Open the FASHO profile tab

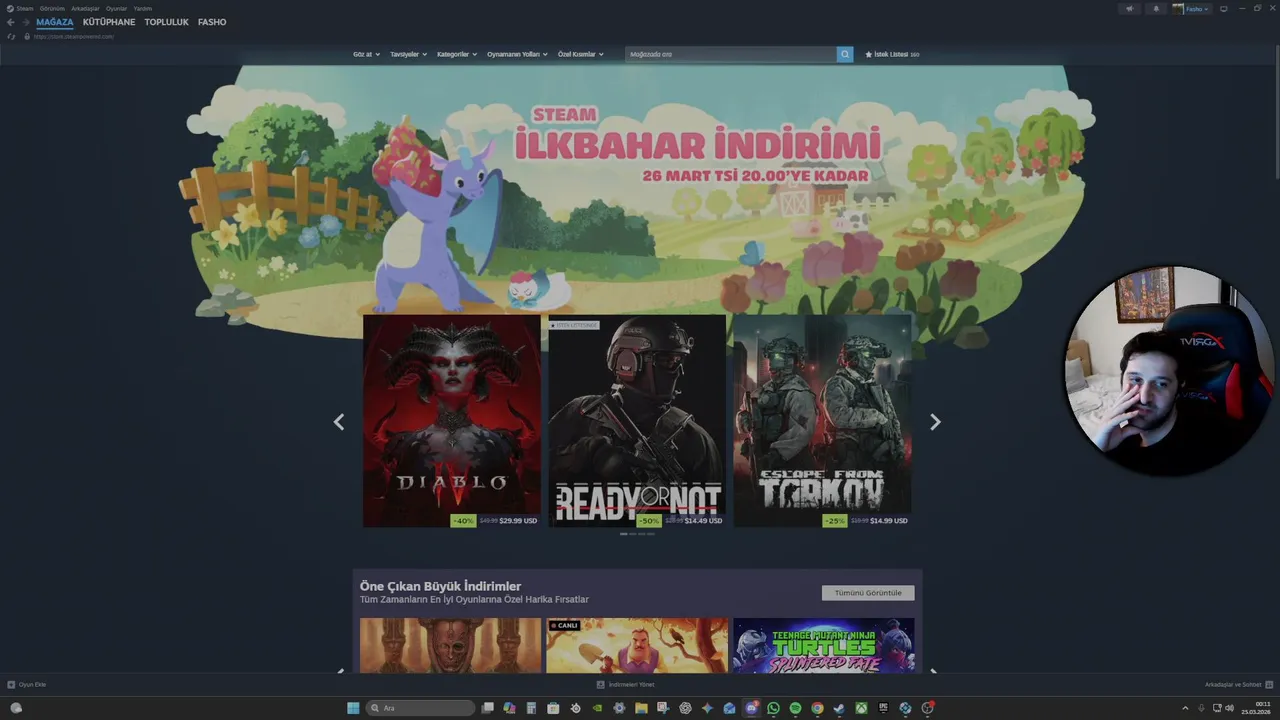(212, 22)
